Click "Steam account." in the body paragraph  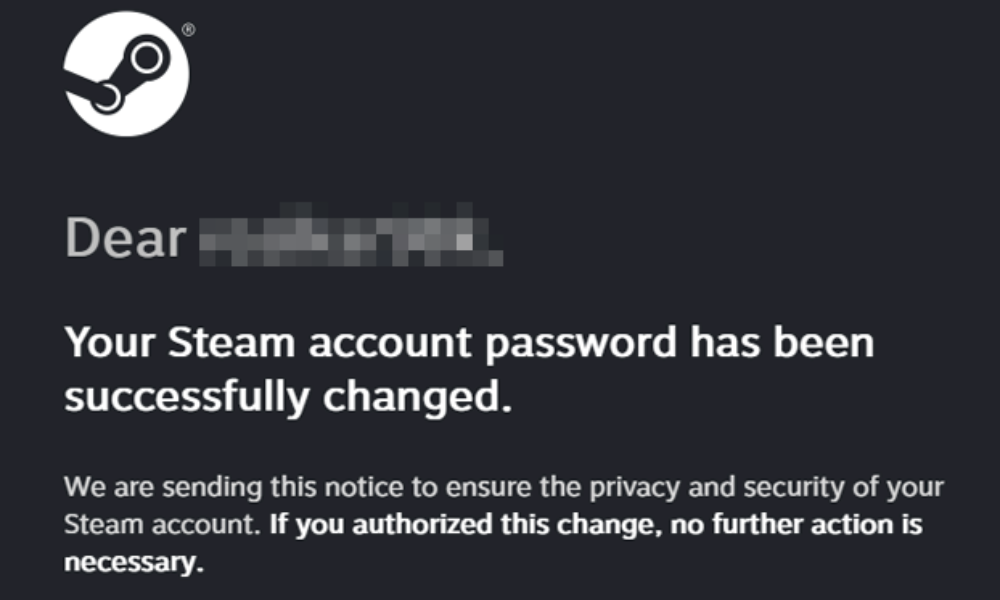click(164, 525)
